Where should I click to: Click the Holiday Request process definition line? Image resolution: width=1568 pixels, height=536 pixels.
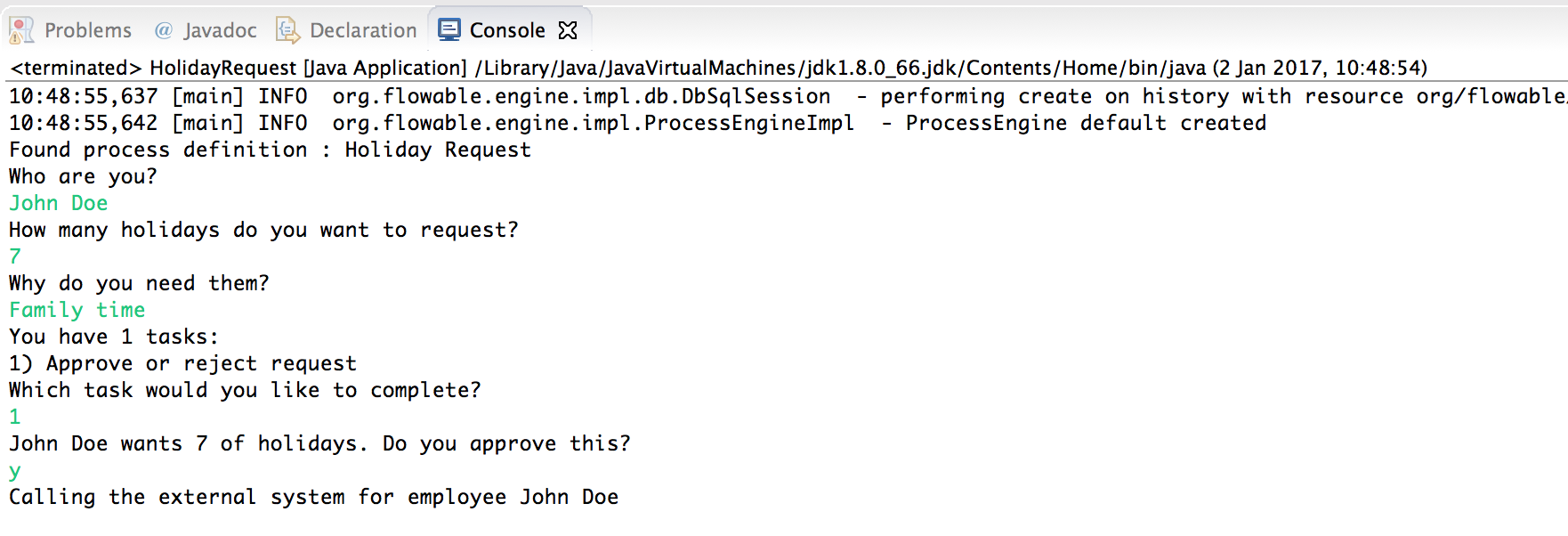pos(267,149)
